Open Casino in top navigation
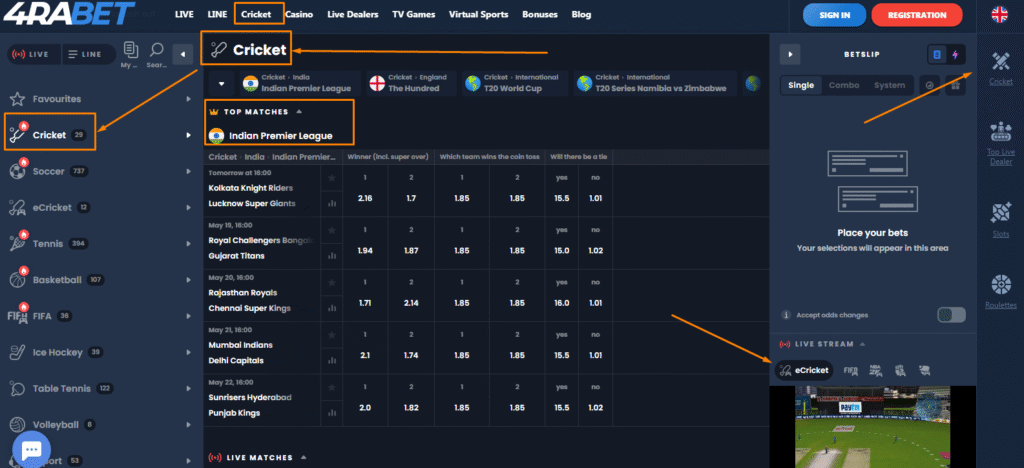1024x468 pixels. [x=299, y=14]
